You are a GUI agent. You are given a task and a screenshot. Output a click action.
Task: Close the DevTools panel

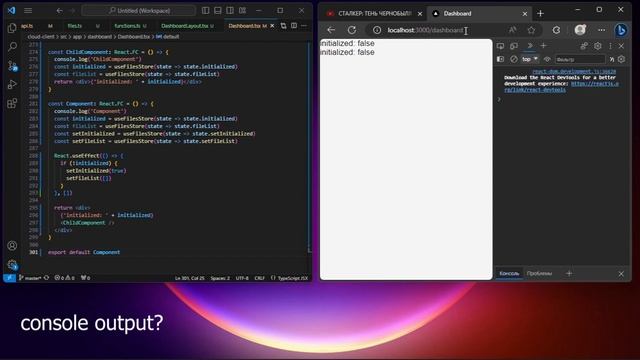(621, 46)
